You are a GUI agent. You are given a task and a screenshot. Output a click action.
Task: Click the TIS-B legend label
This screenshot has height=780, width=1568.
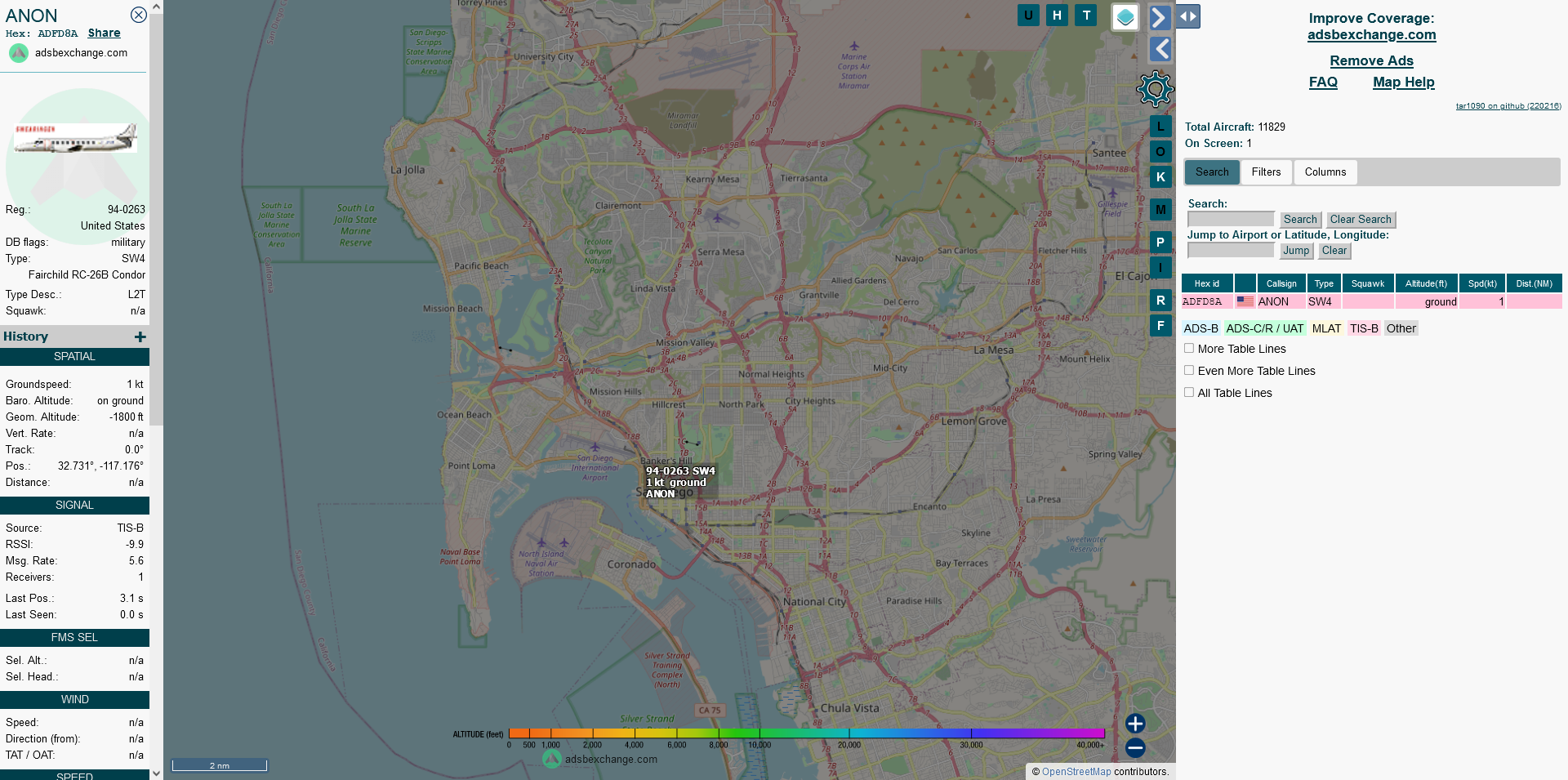click(1364, 328)
